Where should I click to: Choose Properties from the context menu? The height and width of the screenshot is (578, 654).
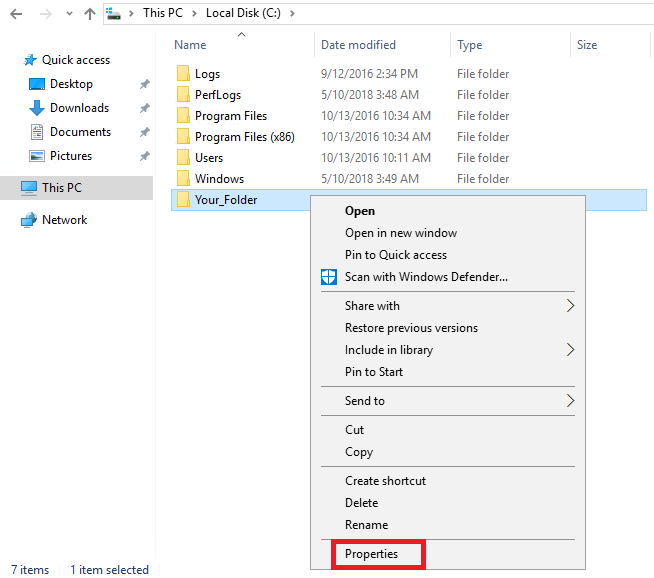click(x=371, y=554)
